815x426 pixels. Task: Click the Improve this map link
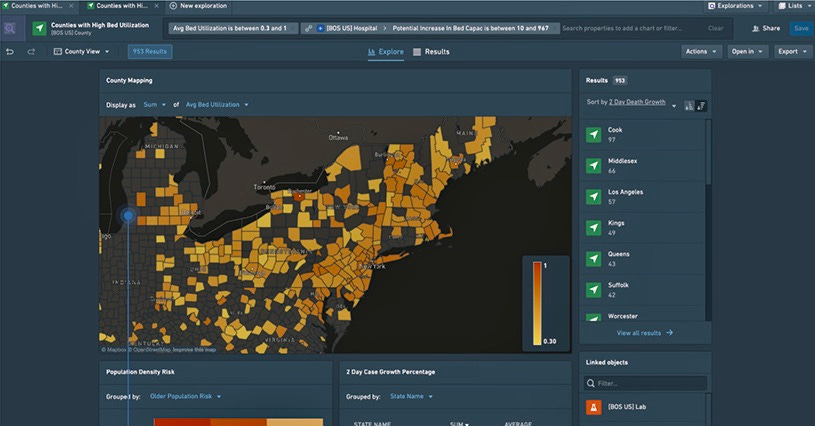194,350
